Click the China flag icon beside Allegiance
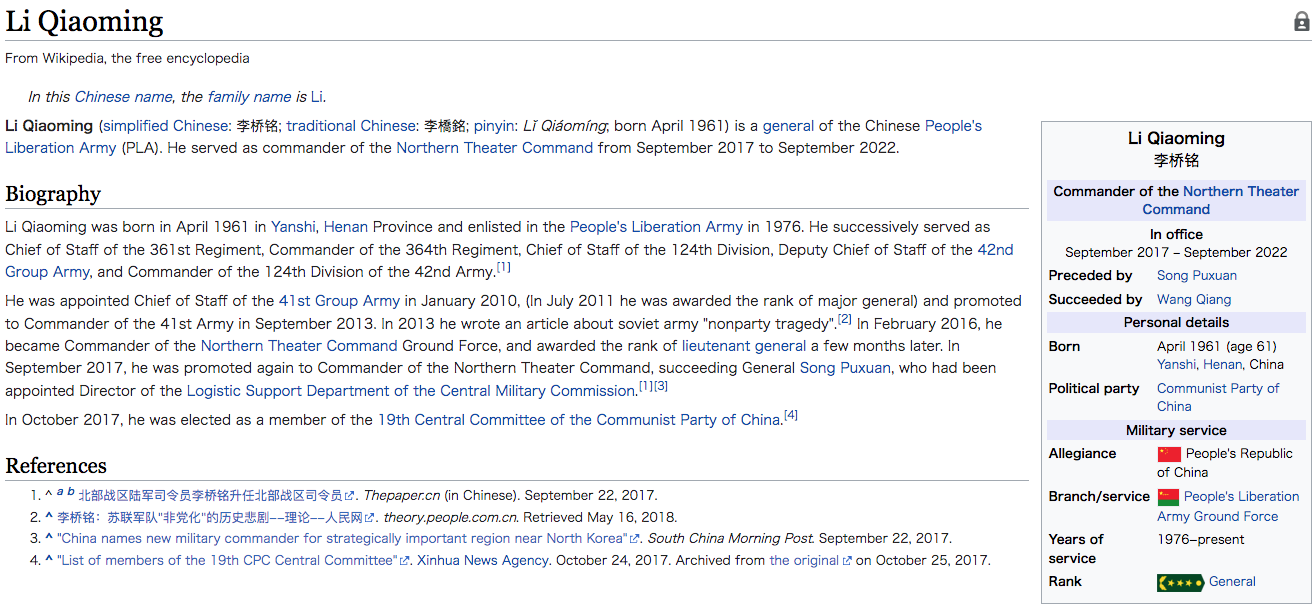The width and height of the screenshot is (1315, 605). pos(1169,454)
